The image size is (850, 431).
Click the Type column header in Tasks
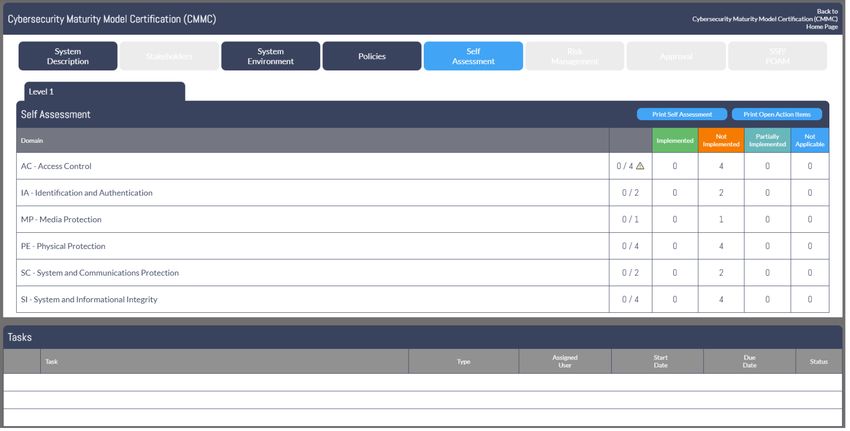[463, 362]
